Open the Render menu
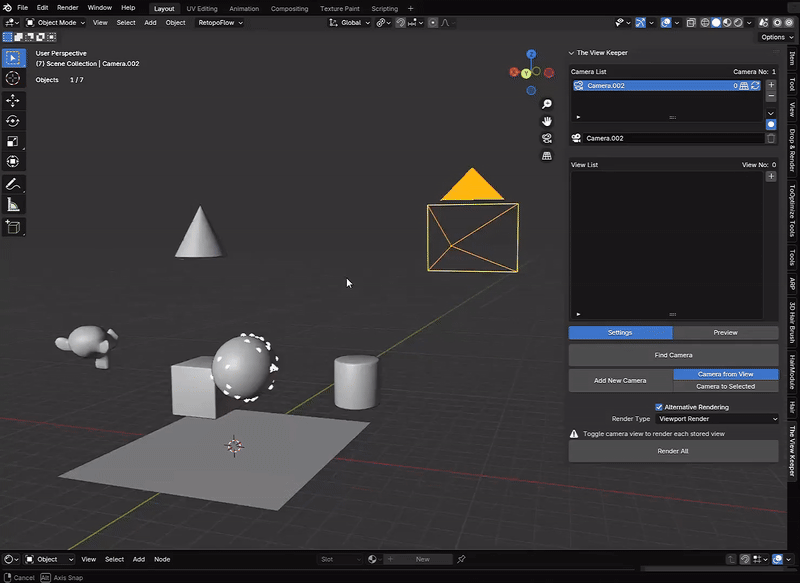This screenshot has width=800, height=583. 67,8
